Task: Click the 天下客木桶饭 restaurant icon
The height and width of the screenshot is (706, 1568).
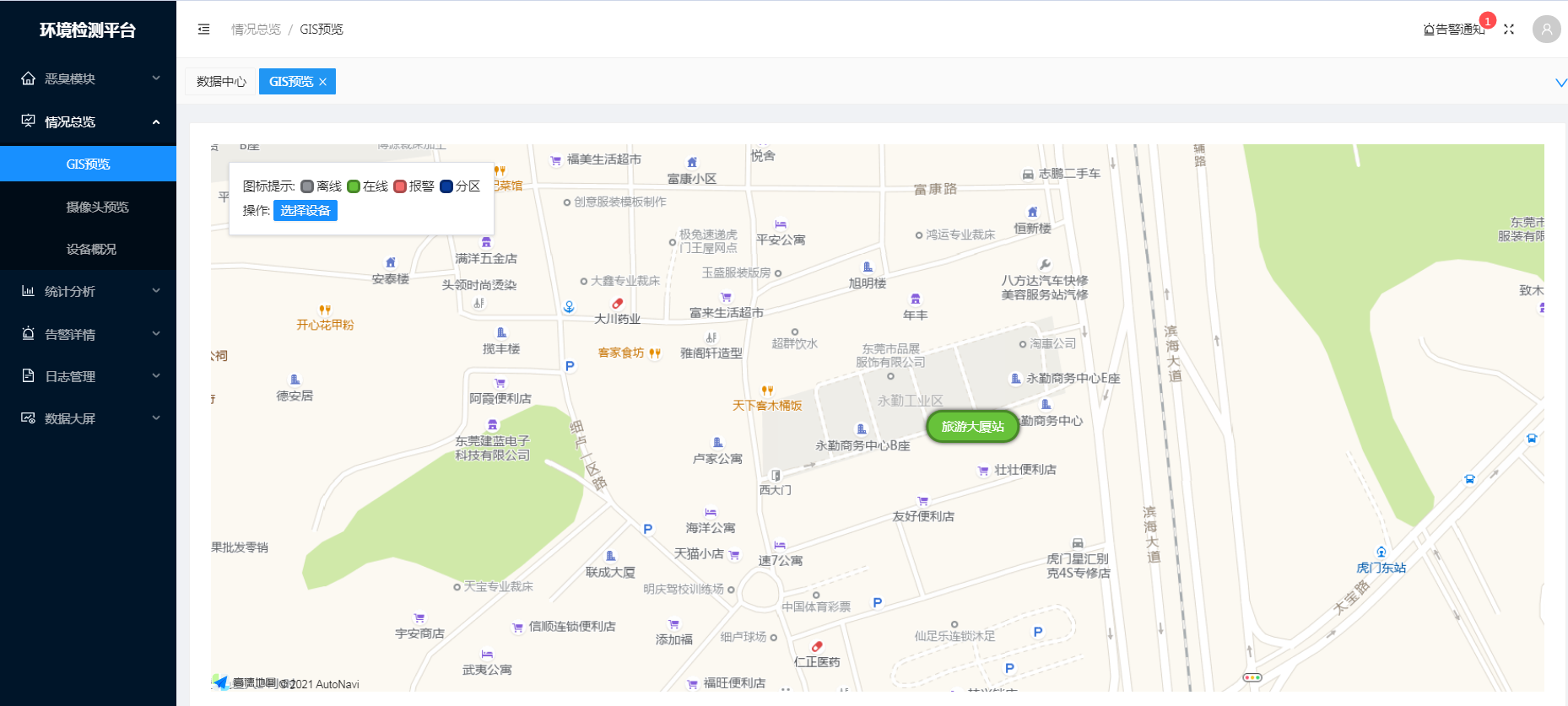Action: (767, 391)
